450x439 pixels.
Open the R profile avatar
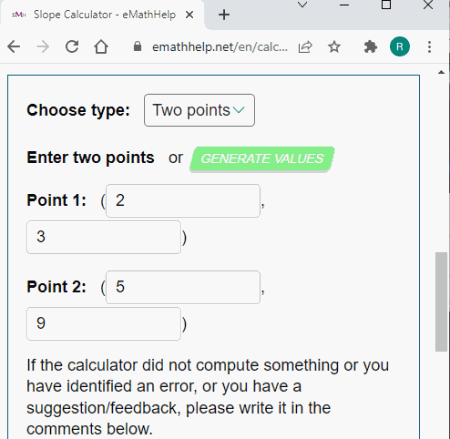[400, 47]
